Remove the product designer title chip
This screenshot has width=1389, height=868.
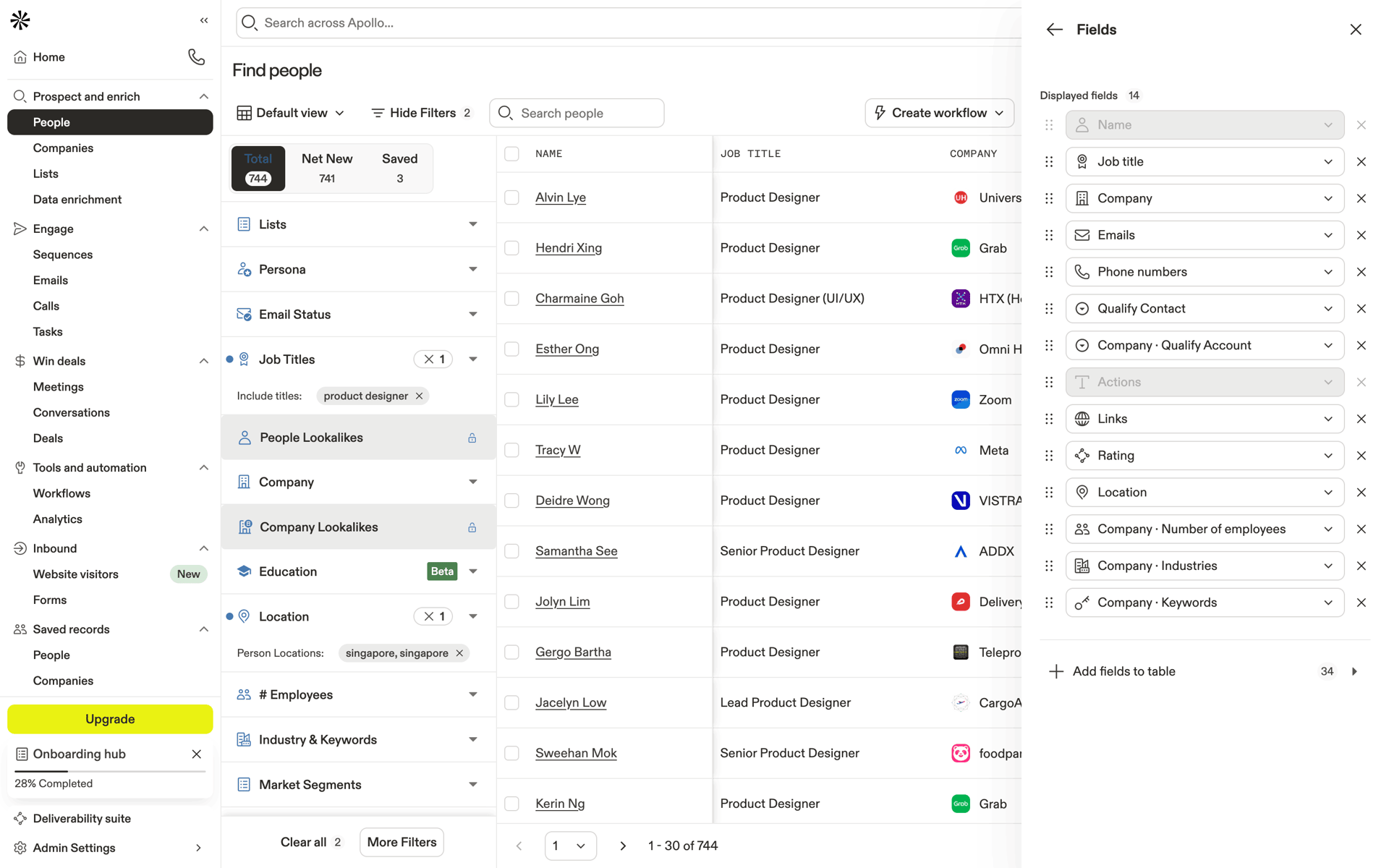point(419,396)
